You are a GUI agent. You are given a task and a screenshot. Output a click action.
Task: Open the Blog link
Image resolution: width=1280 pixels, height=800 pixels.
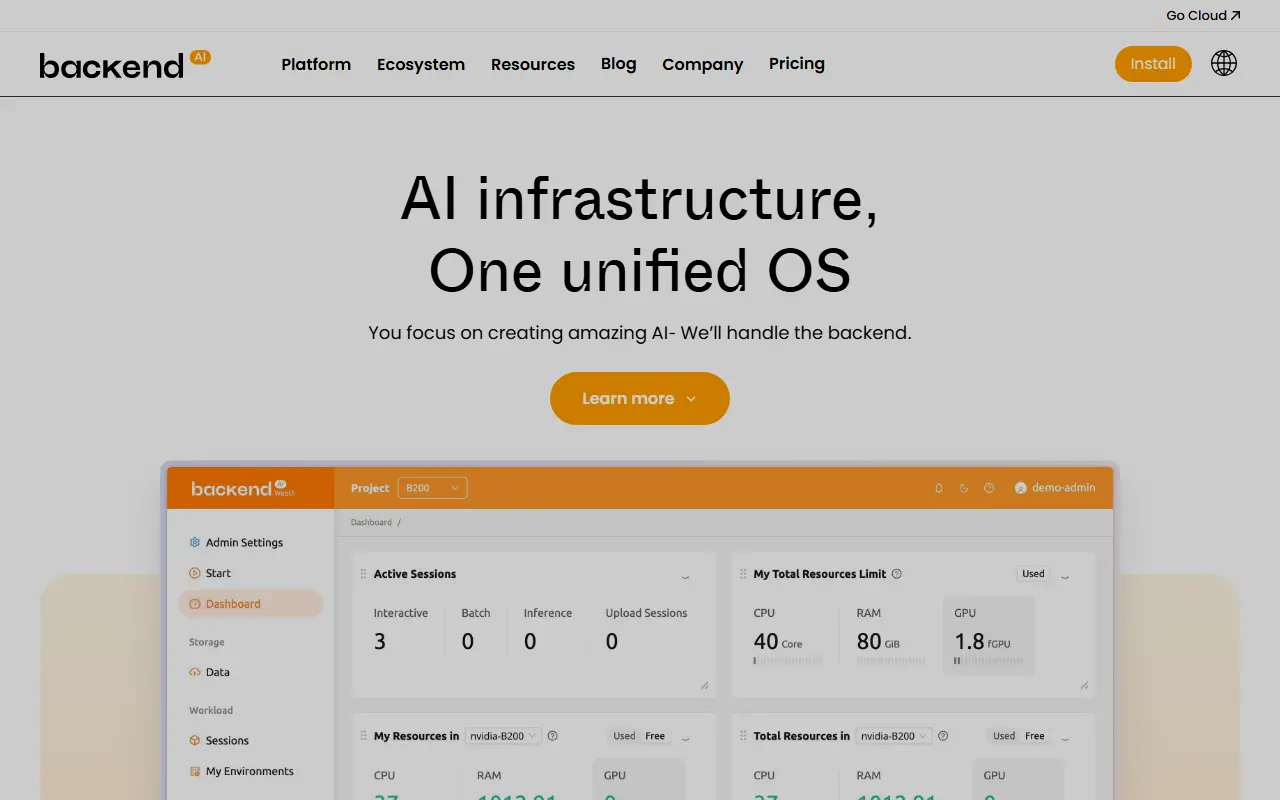point(619,64)
